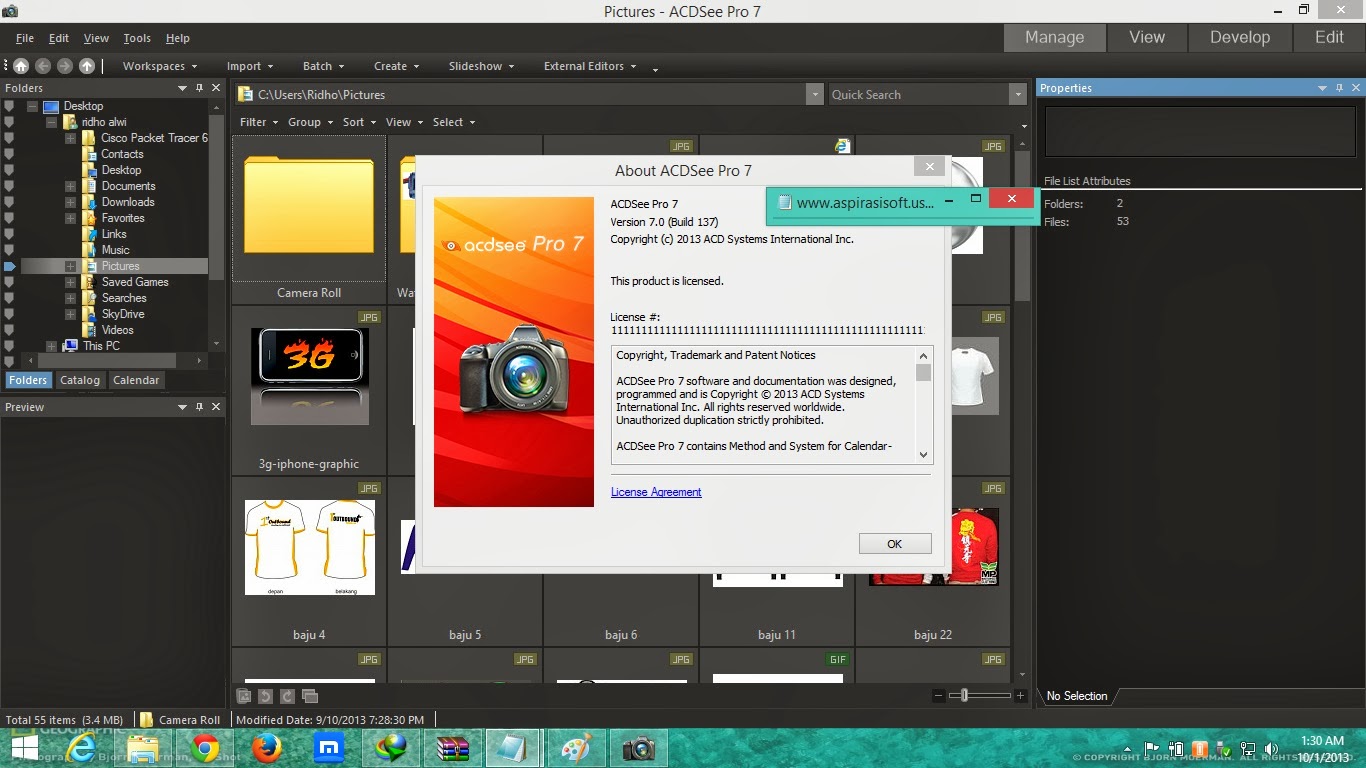Screen dimensions: 1366x768
Task: Toggle Easy-Select marker beside Downloads folder
Action: pyautogui.click(x=9, y=202)
